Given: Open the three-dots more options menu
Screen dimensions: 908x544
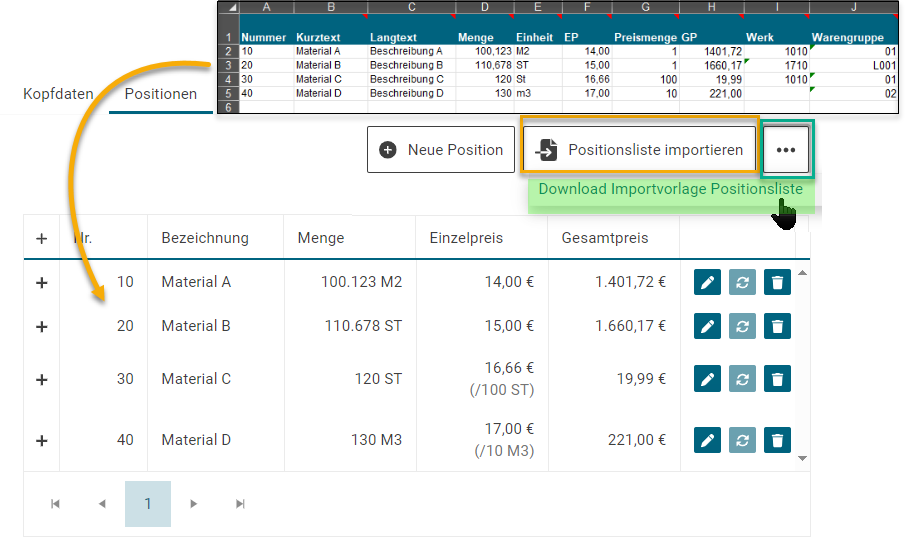Looking at the screenshot, I should click(x=786, y=150).
